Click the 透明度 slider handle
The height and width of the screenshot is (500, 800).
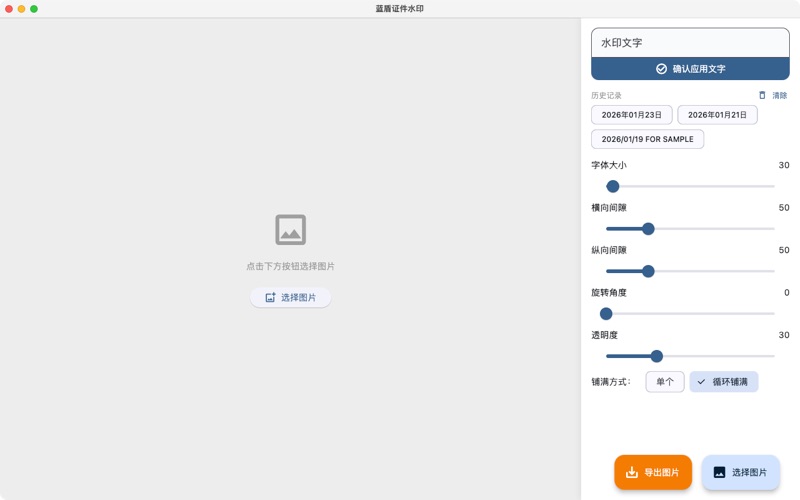(x=657, y=356)
